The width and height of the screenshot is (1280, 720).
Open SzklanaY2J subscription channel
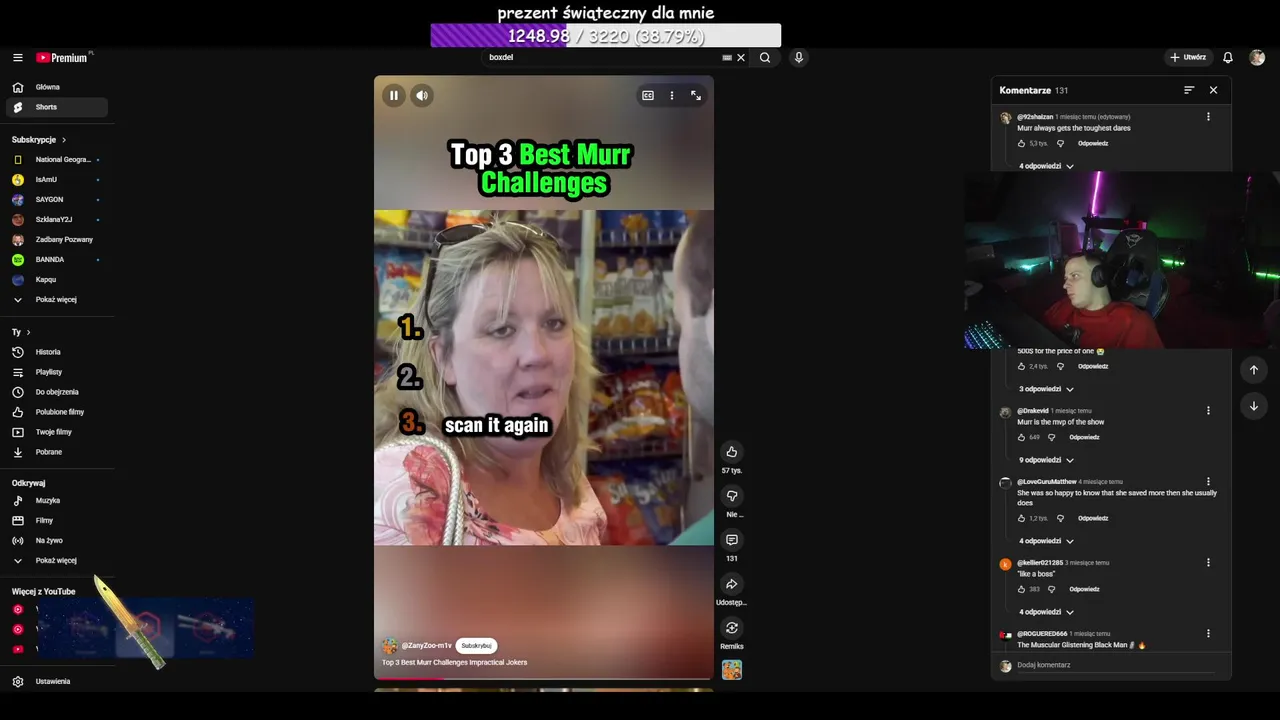pyautogui.click(x=57, y=220)
